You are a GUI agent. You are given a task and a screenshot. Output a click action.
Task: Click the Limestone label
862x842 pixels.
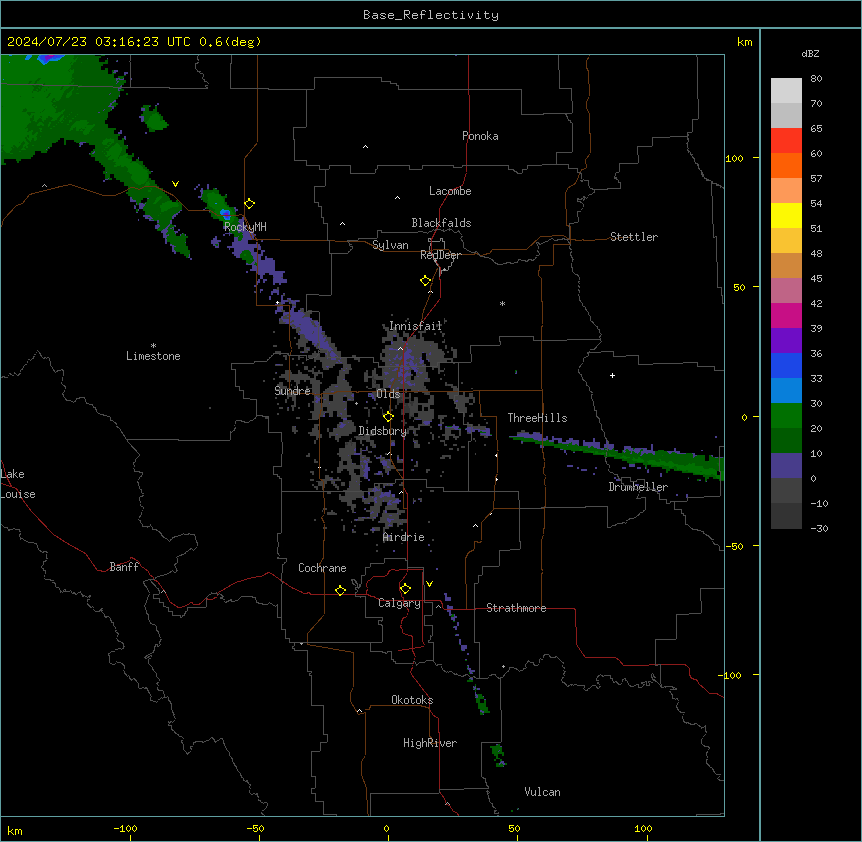[153, 356]
